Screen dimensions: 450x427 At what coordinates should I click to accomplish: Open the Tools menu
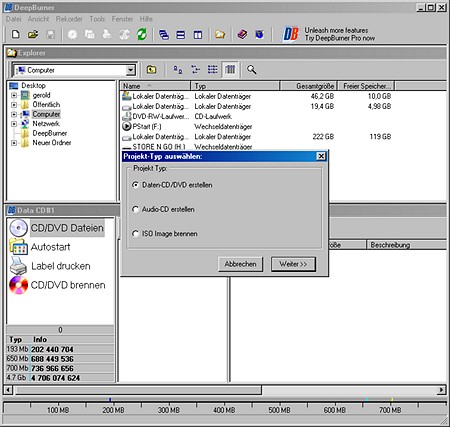pyautogui.click(x=97, y=19)
